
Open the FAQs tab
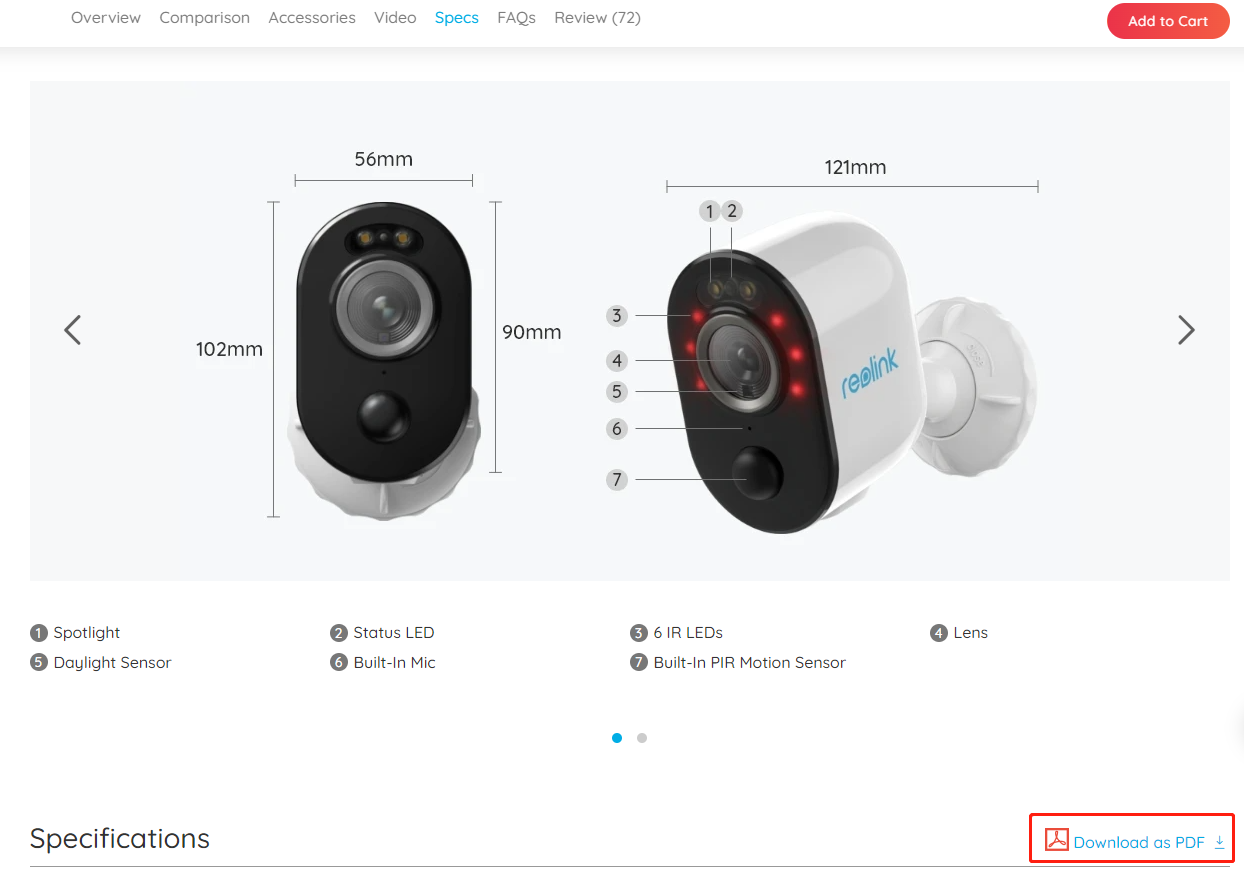point(517,18)
